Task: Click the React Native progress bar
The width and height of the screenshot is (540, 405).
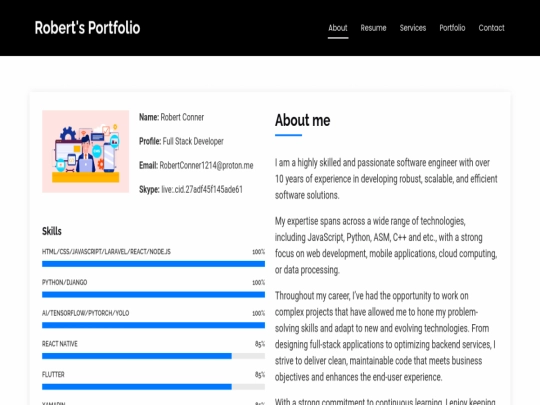Action: click(153, 356)
